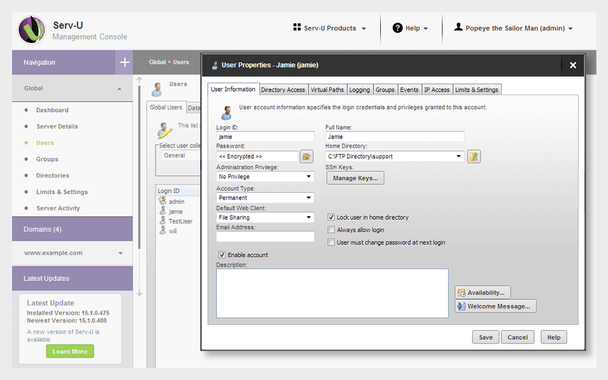Open the Groups tab in dialog

pyautogui.click(x=385, y=90)
